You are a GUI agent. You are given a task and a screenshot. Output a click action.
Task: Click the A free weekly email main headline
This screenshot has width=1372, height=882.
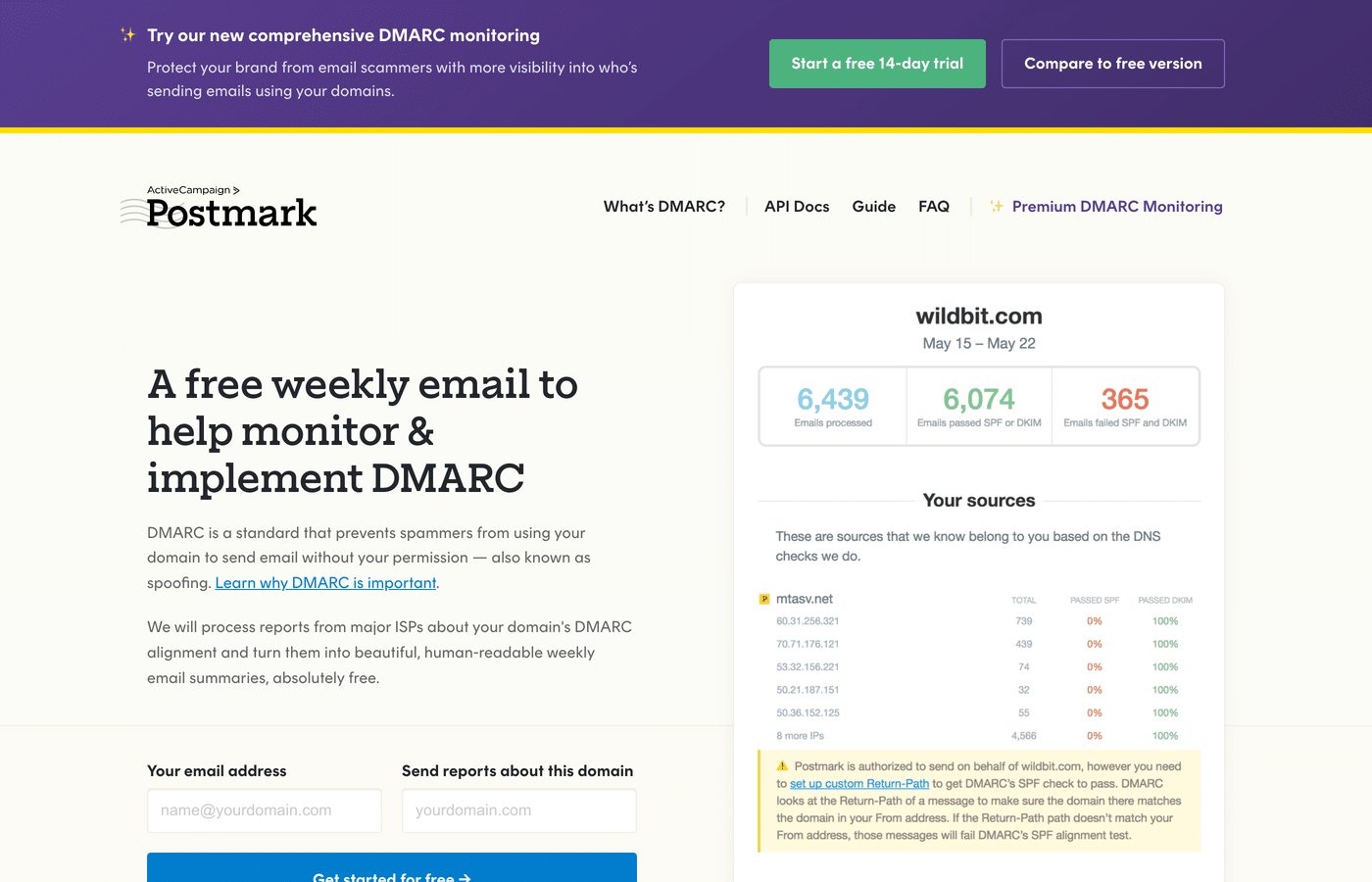pos(363,431)
